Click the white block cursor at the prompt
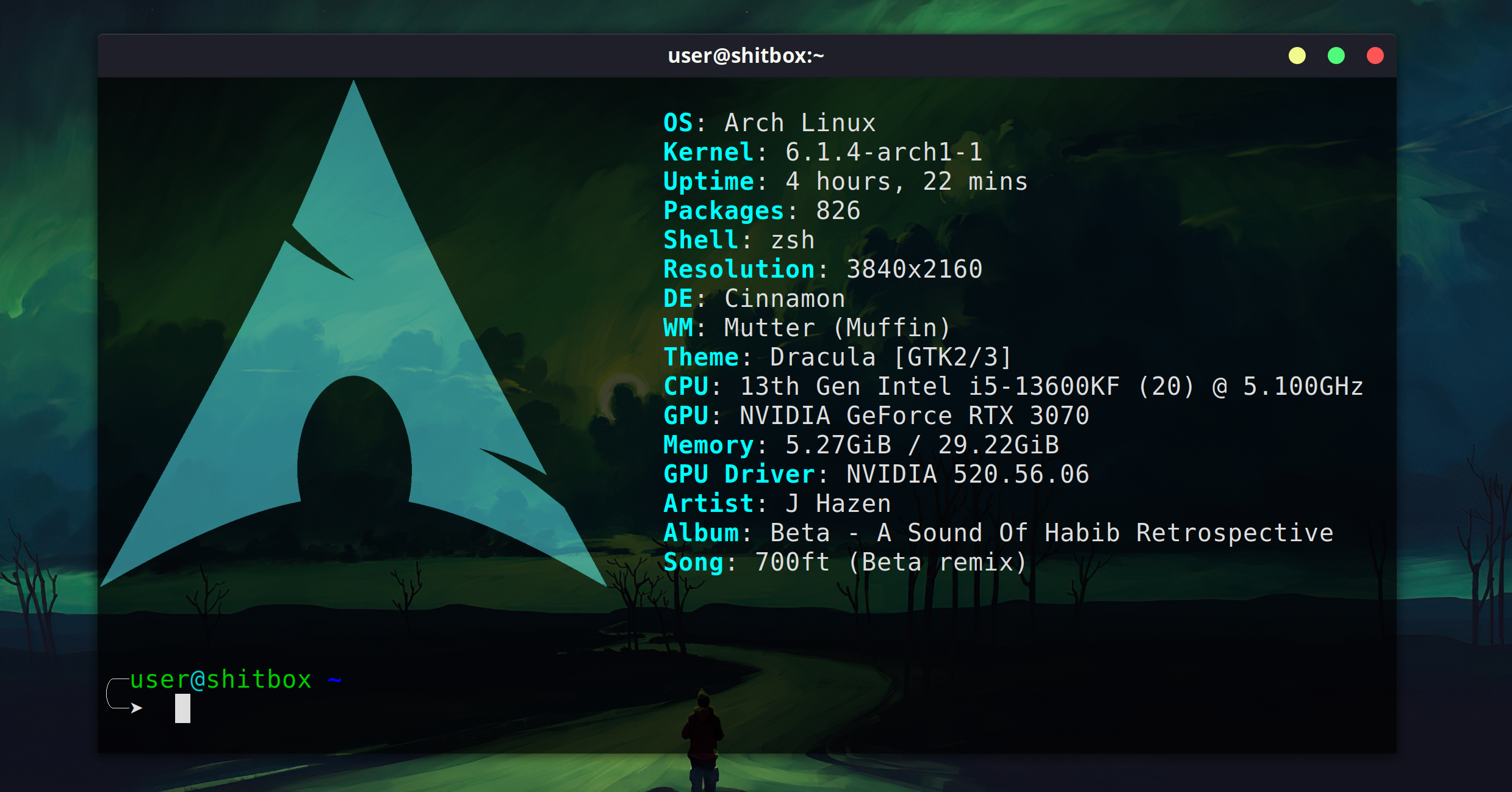The image size is (1512, 792). click(182, 708)
